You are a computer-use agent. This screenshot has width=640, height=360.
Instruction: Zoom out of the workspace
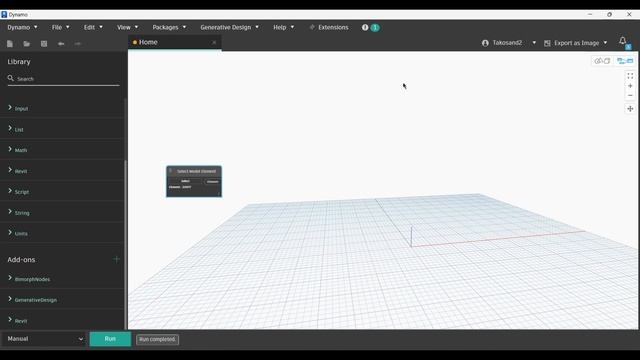click(x=630, y=96)
